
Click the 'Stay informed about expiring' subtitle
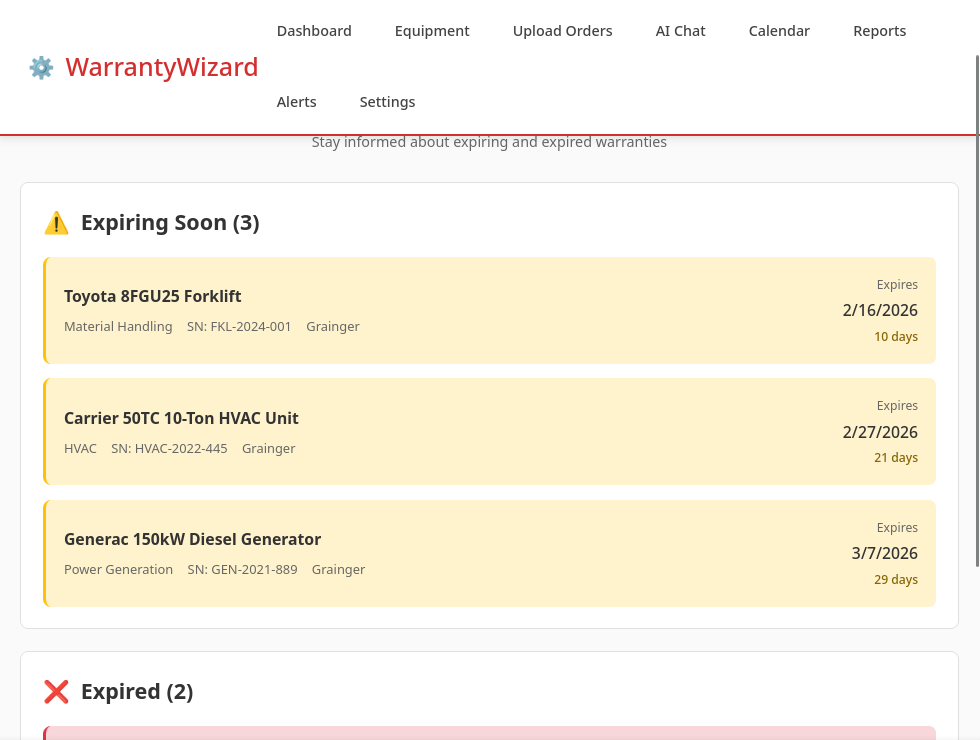tap(489, 142)
